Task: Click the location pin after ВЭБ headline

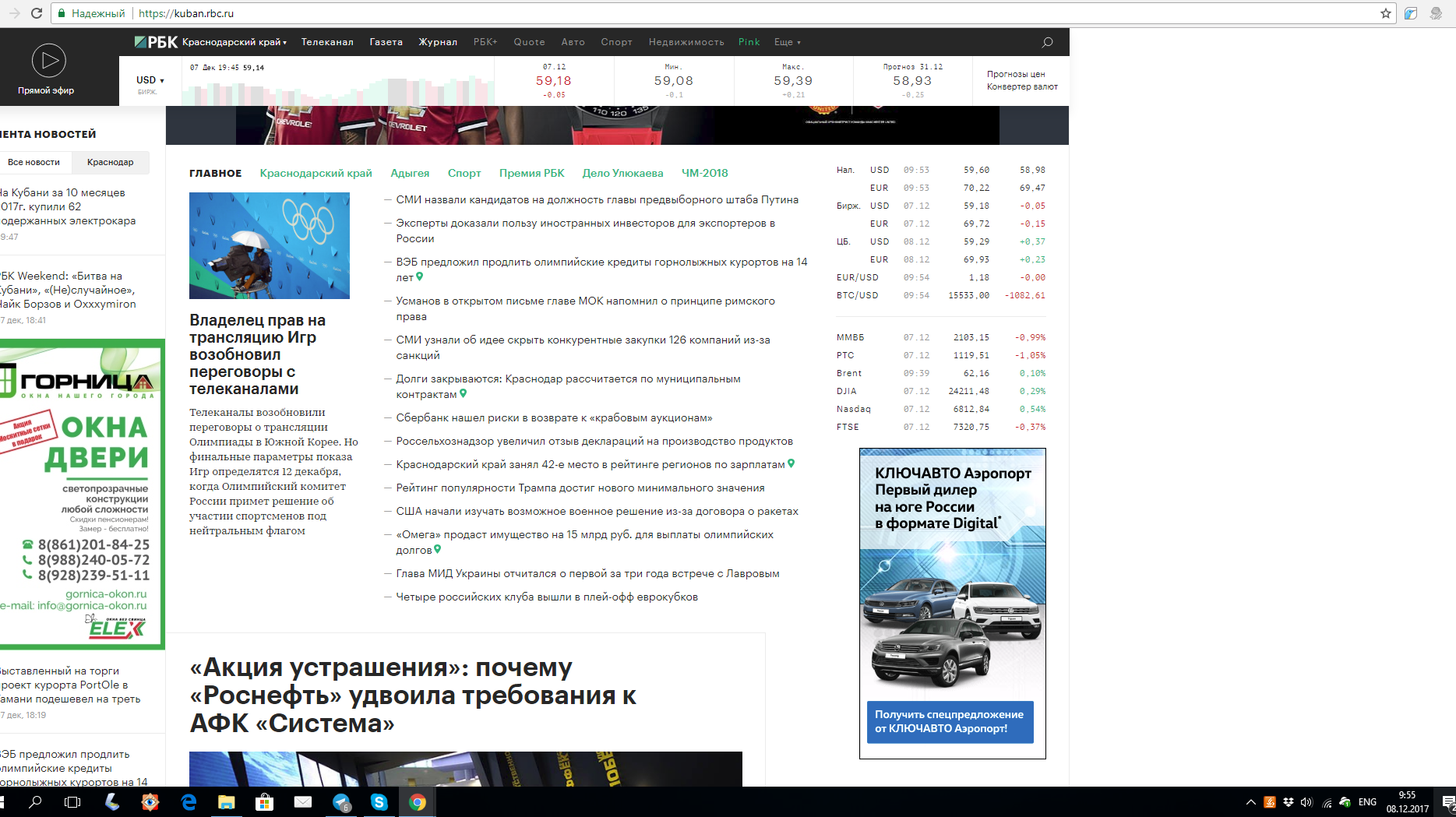Action: [420, 276]
